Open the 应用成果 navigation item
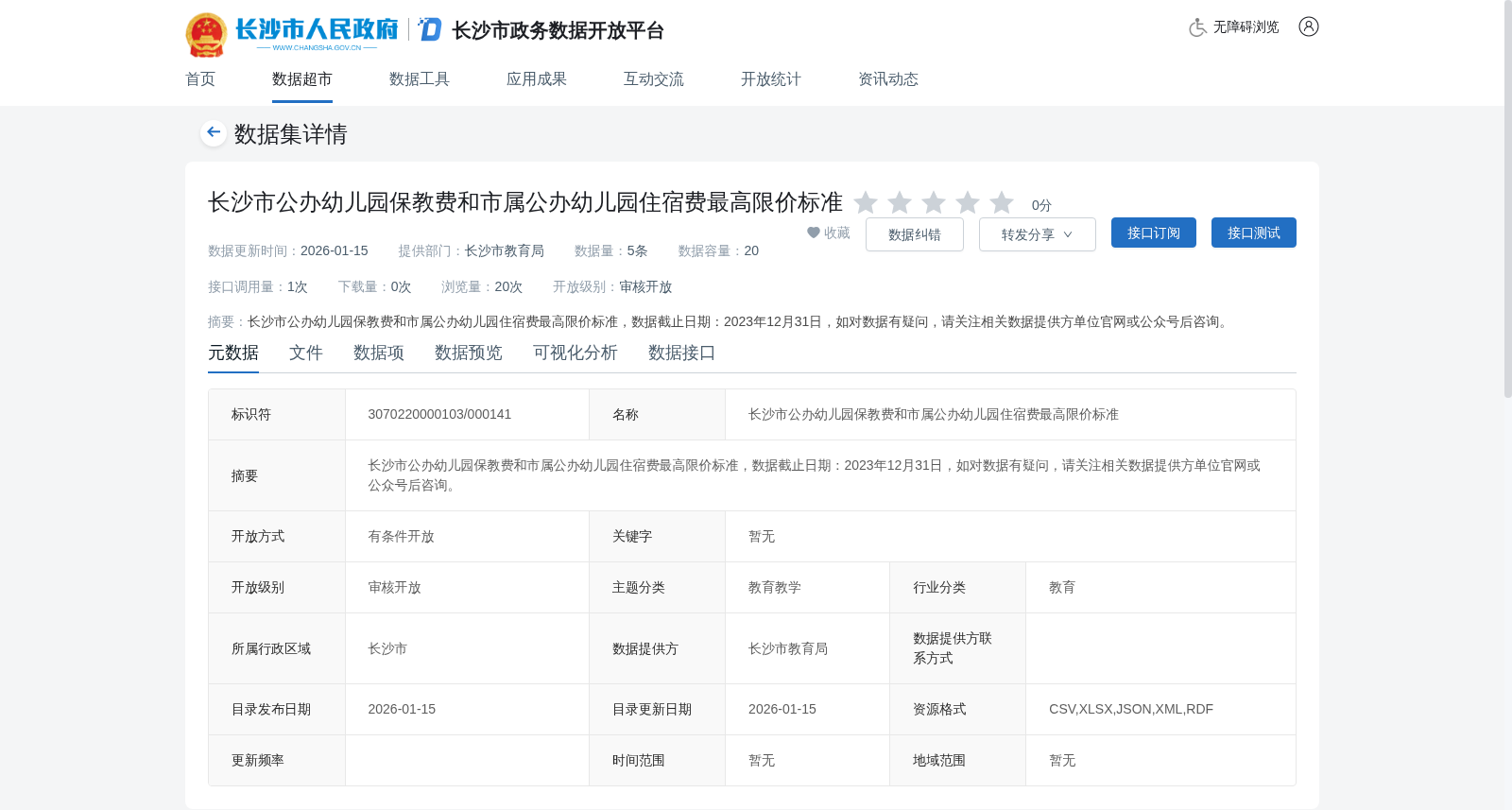The height and width of the screenshot is (810, 1512). (x=537, y=79)
